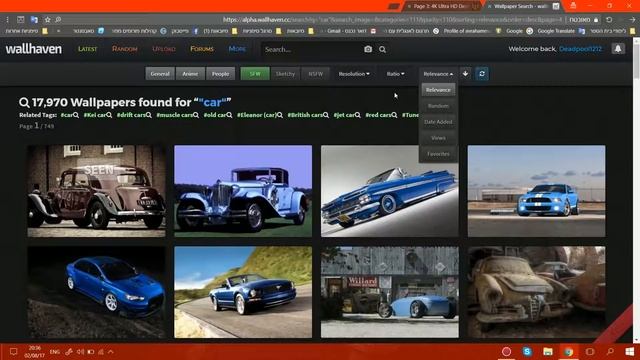Open the dusty abandoned car thumbnail
Screen dimensions: 640x360
[536, 292]
